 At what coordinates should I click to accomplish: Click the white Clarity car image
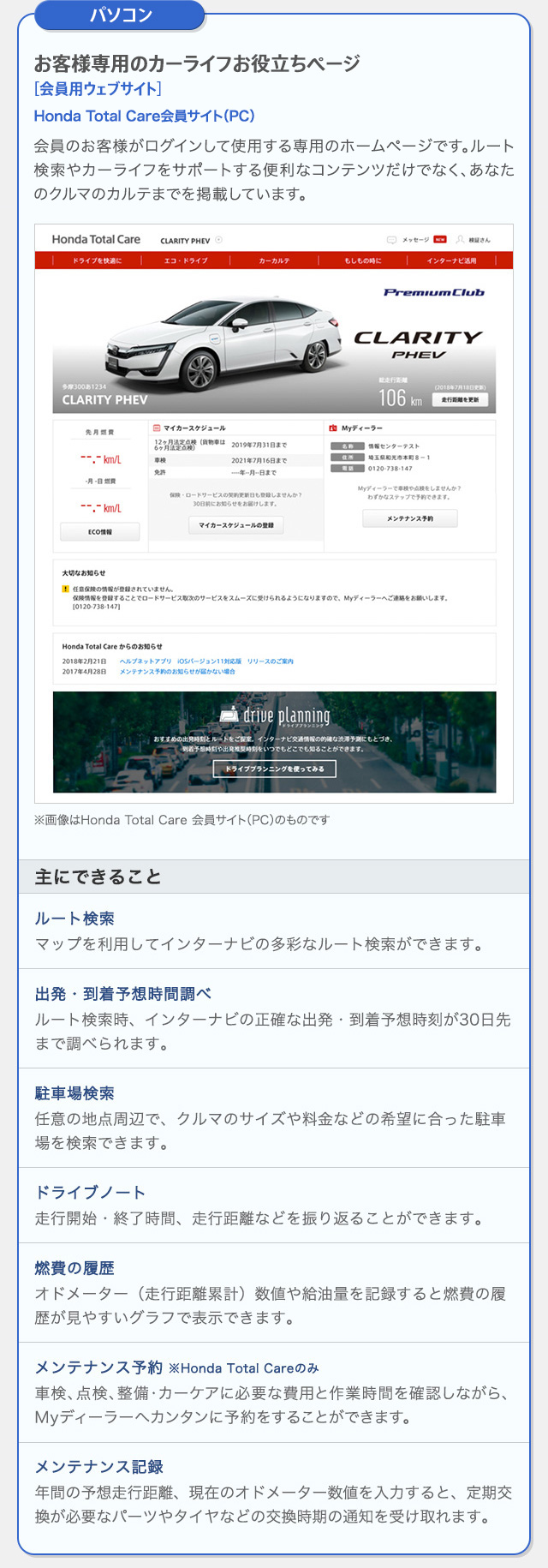coord(224,344)
